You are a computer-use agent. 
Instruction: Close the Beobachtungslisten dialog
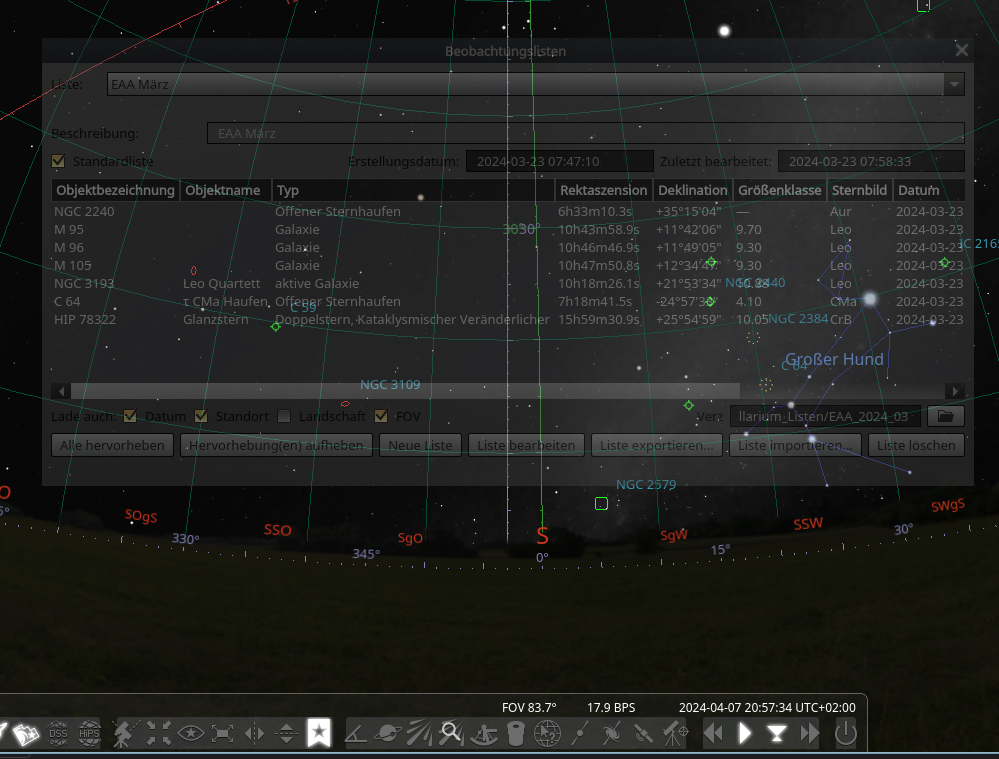(961, 50)
